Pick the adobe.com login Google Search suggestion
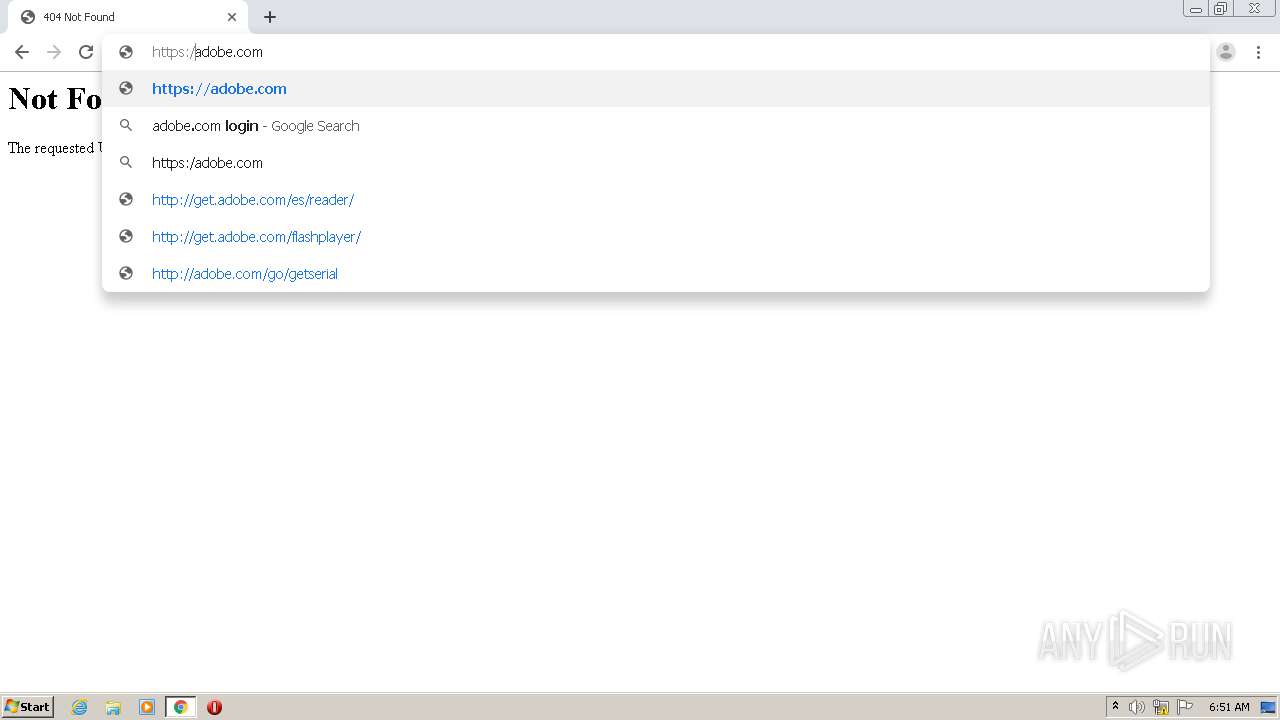Image resolution: width=1280 pixels, height=720 pixels. (x=656, y=126)
